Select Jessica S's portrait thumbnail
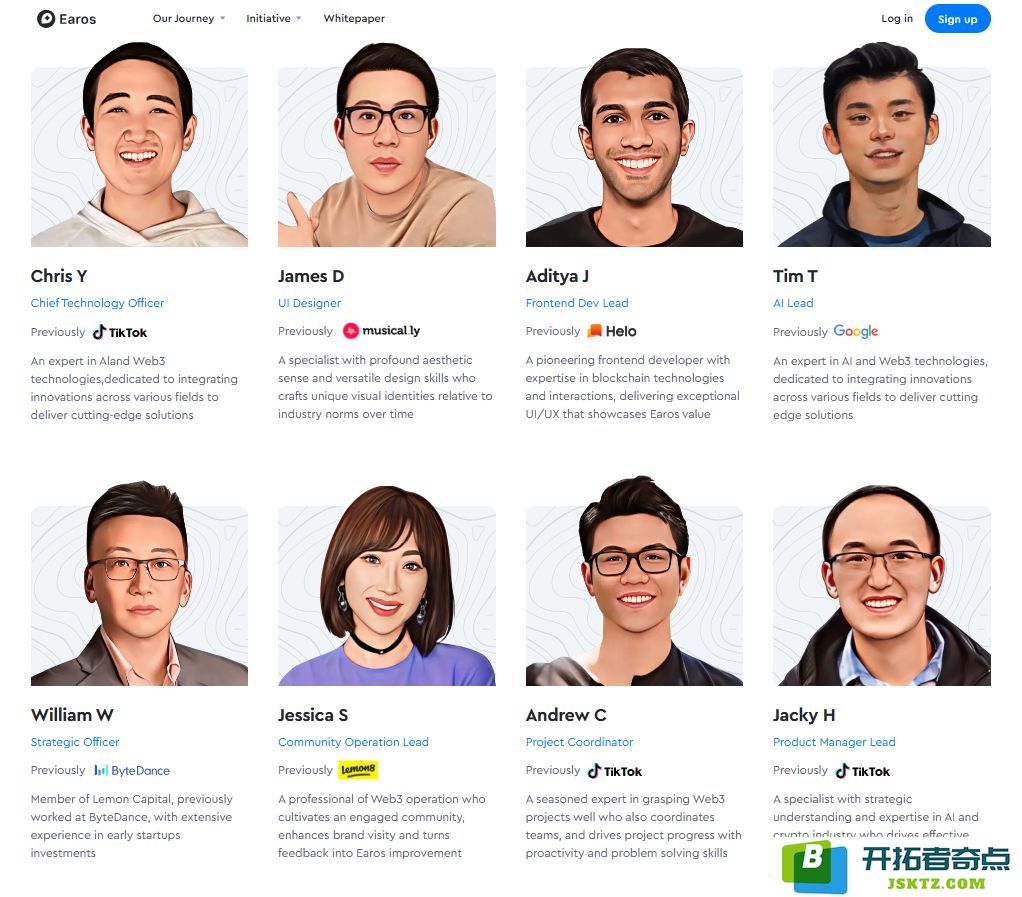 387,585
